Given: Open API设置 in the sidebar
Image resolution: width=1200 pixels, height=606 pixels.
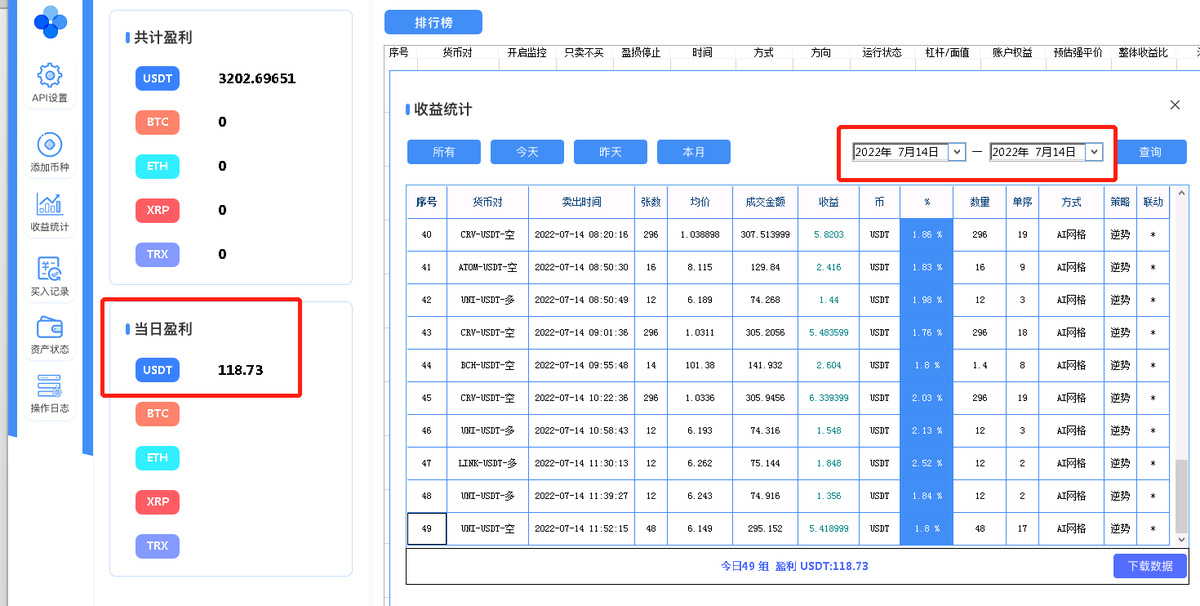Looking at the screenshot, I should click(49, 83).
